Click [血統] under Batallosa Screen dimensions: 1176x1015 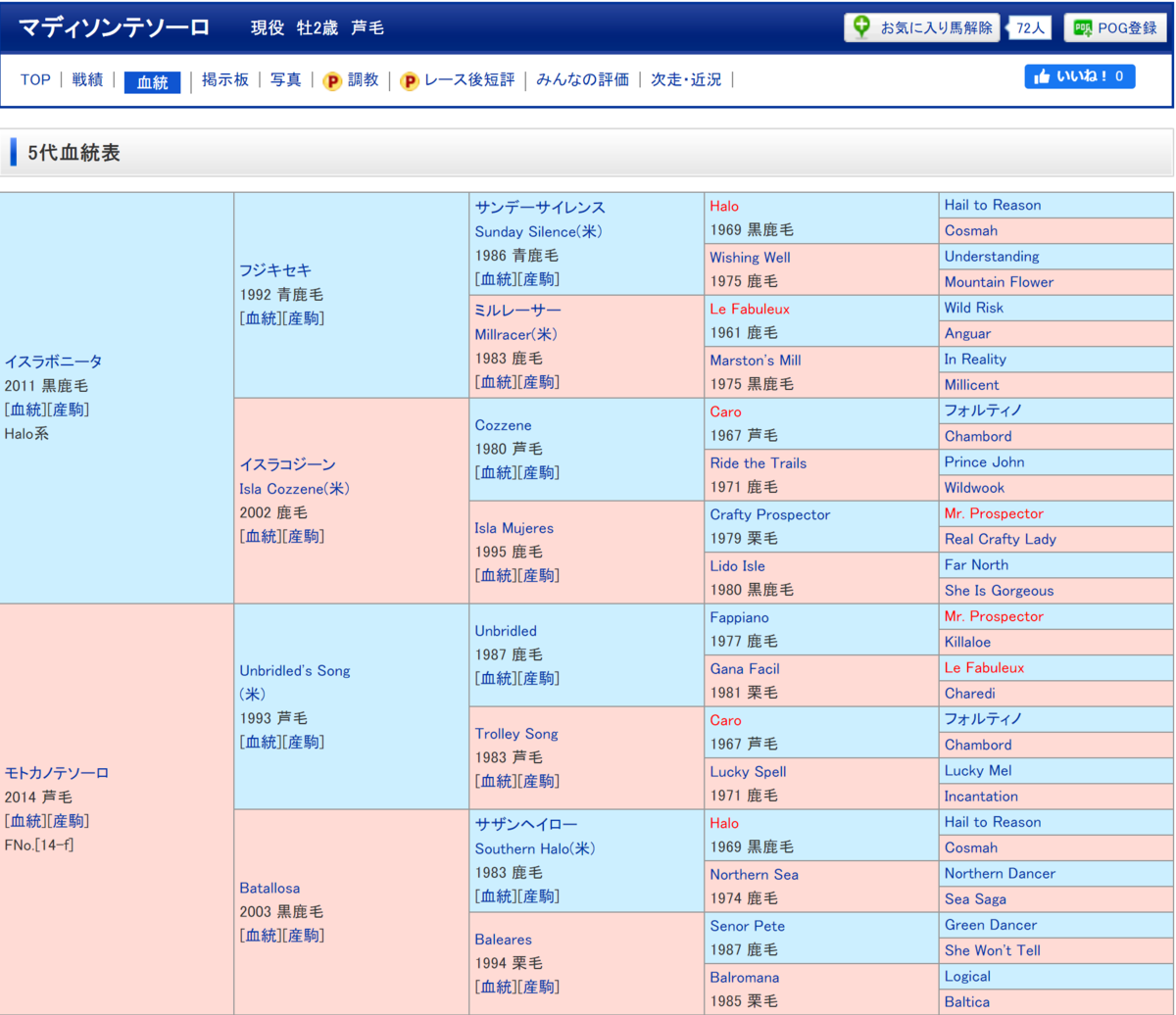pos(260,935)
